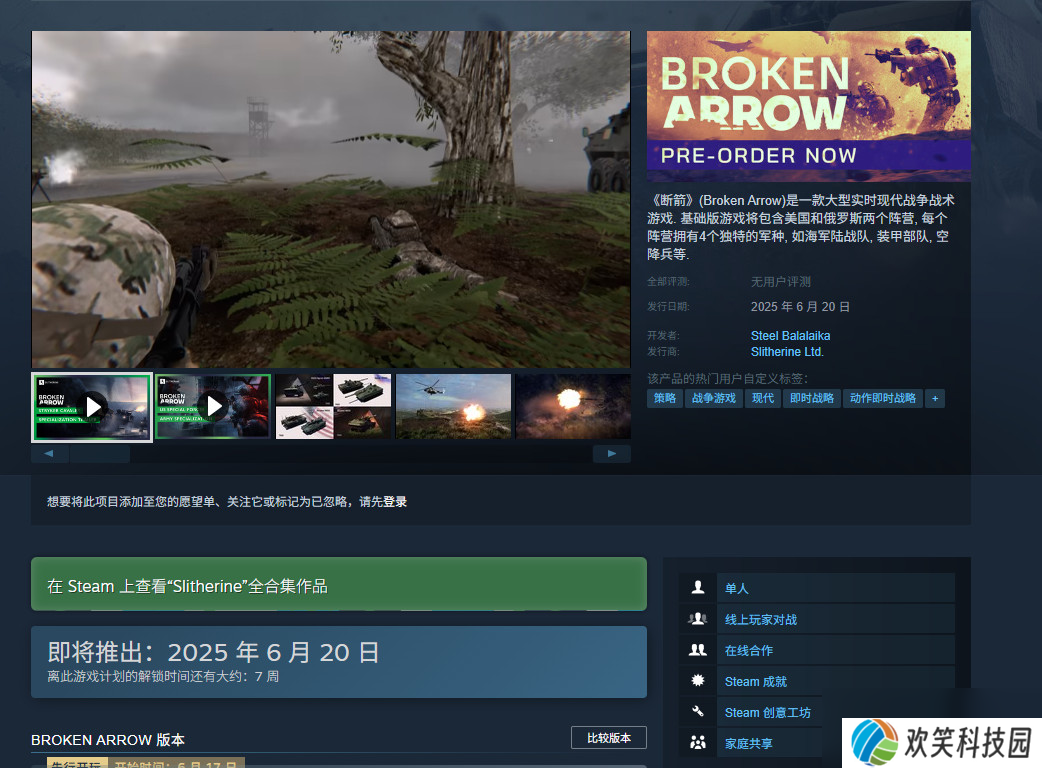Click the 比较版本 compare editions button
Screen dimensions: 1042x768
[x=609, y=737]
